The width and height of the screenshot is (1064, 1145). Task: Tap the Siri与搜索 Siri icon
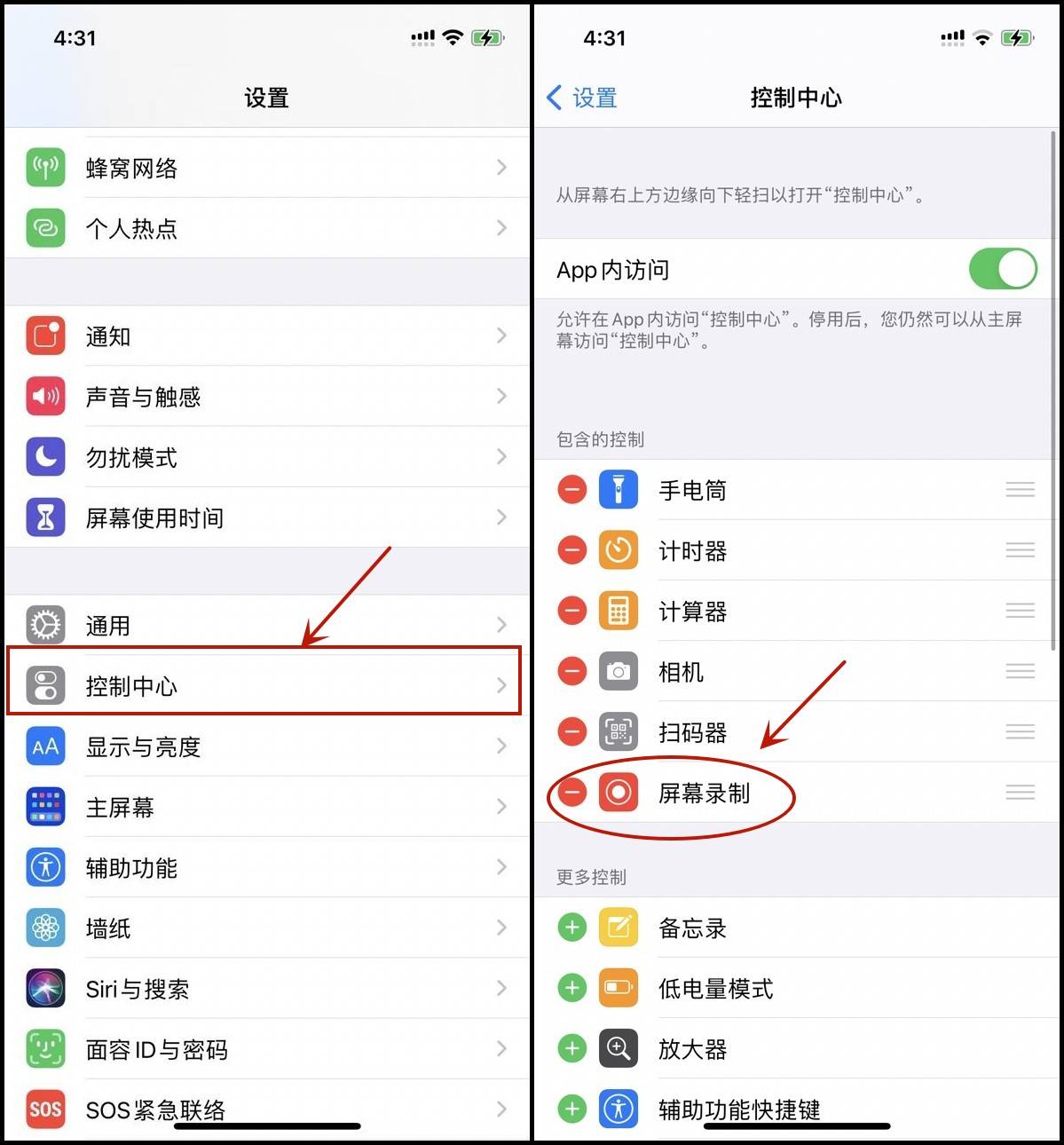(x=45, y=988)
